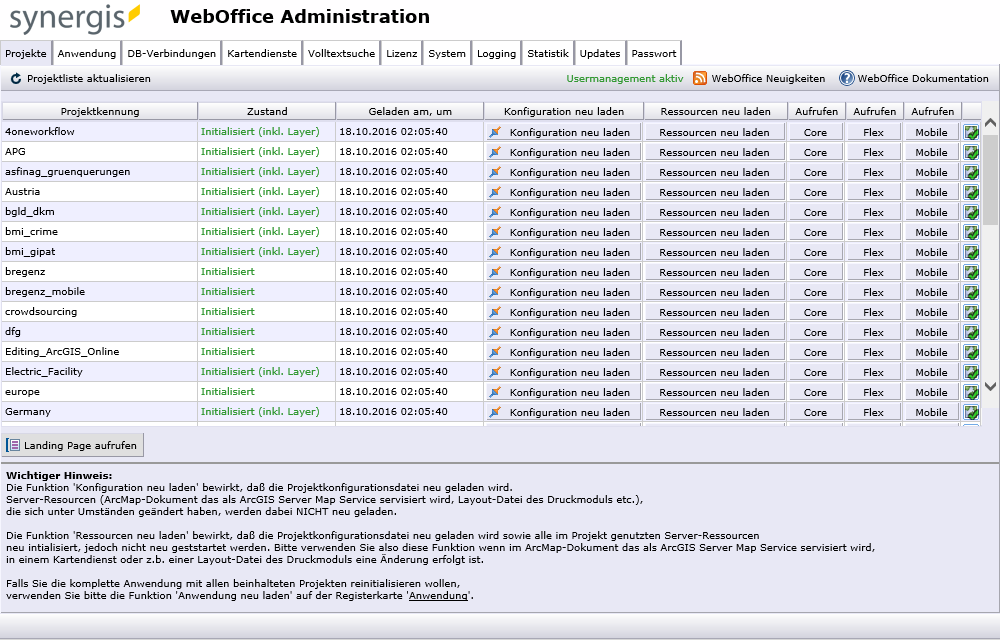Image resolution: width=1000 pixels, height=640 pixels.
Task: Launch Flex client for the dfg project
Action: tap(873, 332)
